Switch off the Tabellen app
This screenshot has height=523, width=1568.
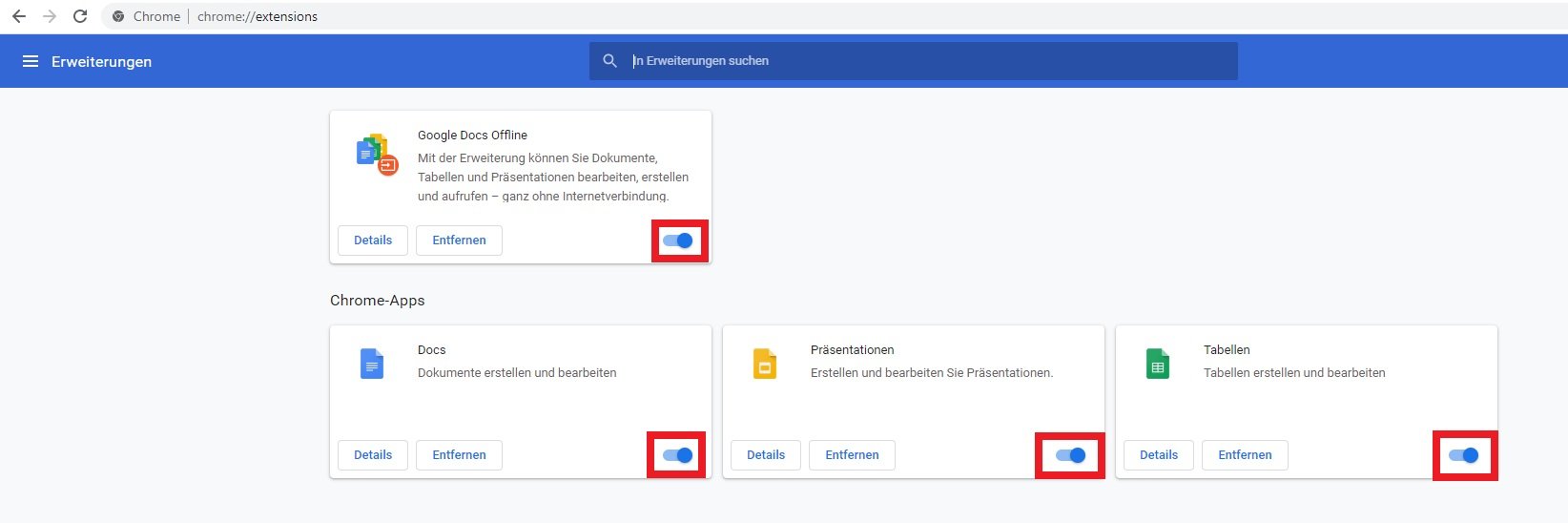point(1464,455)
